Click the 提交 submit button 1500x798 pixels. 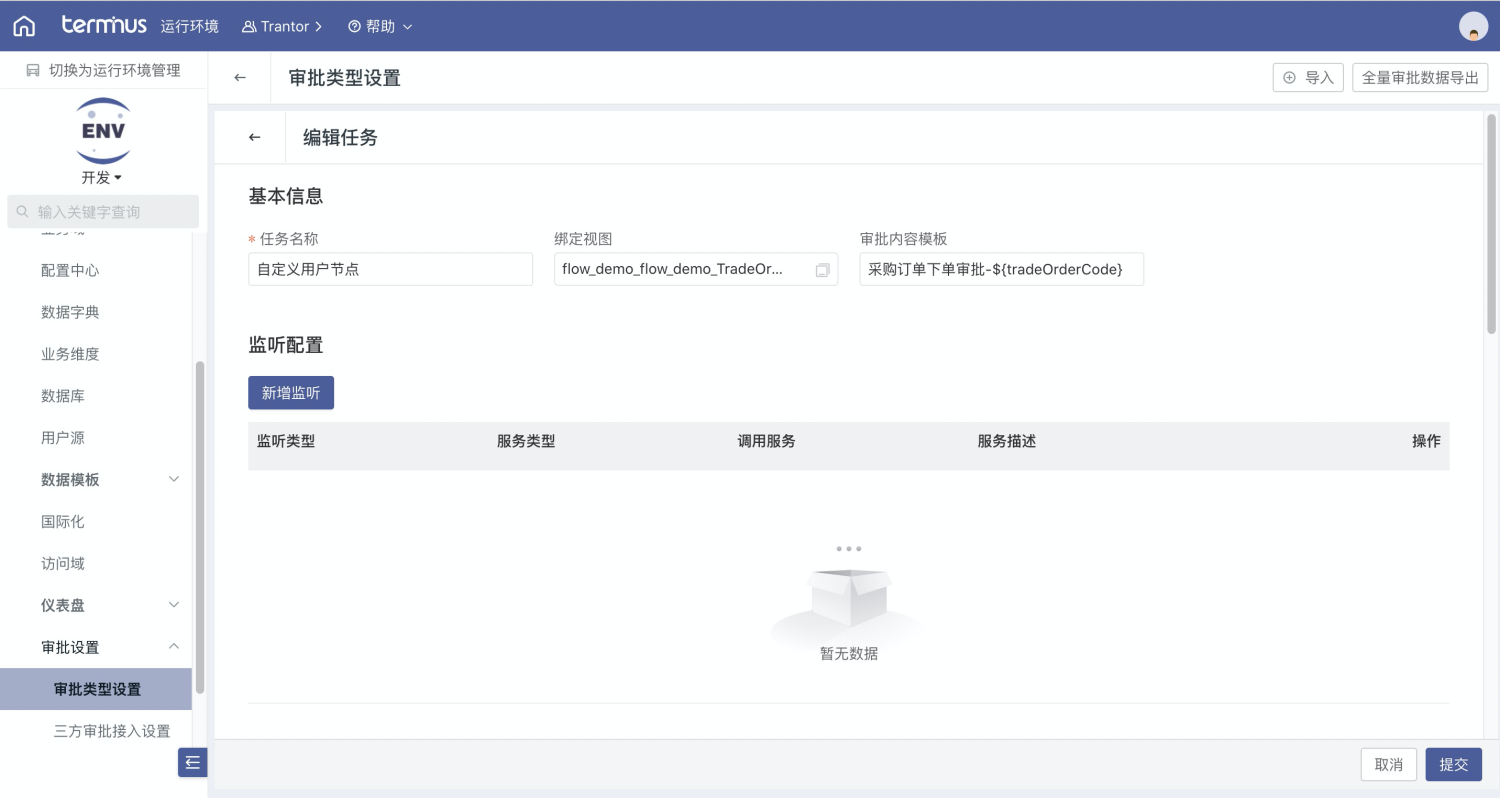[x=1454, y=765]
